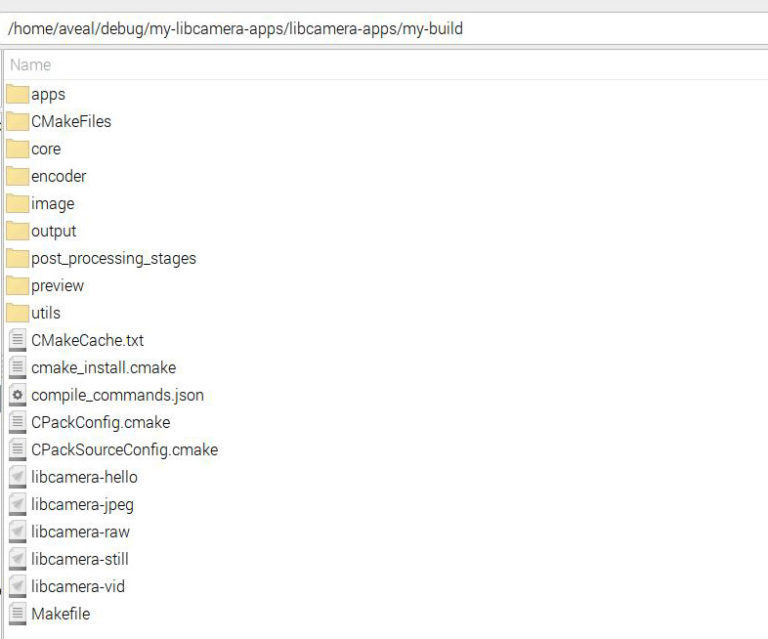Image resolution: width=768 pixels, height=639 pixels.
Task: Select the core folder icon
Action: pos(17,149)
